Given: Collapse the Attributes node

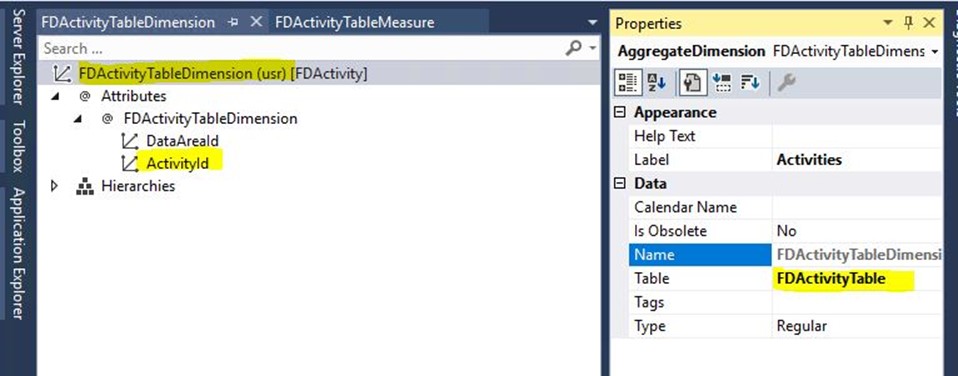Looking at the screenshot, I should point(56,96).
